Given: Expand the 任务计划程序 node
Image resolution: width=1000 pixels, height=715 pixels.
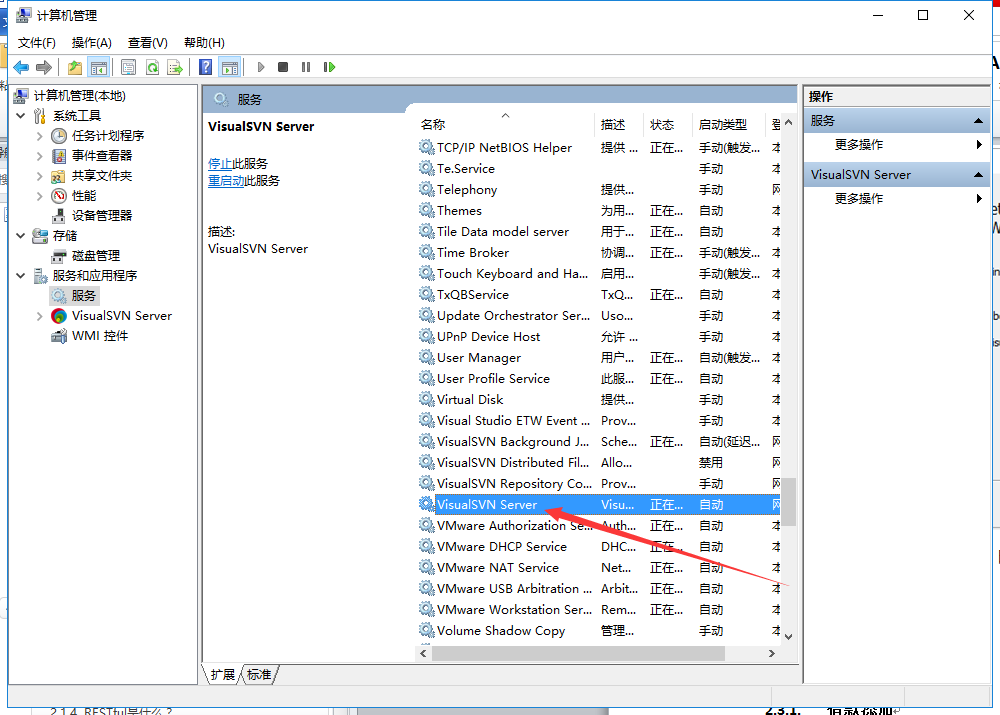Looking at the screenshot, I should (x=40, y=136).
